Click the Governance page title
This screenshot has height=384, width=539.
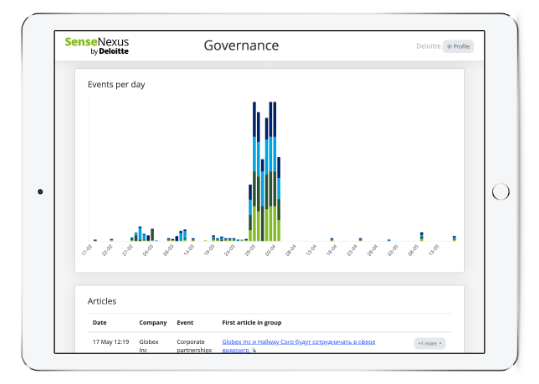pyautogui.click(x=241, y=45)
